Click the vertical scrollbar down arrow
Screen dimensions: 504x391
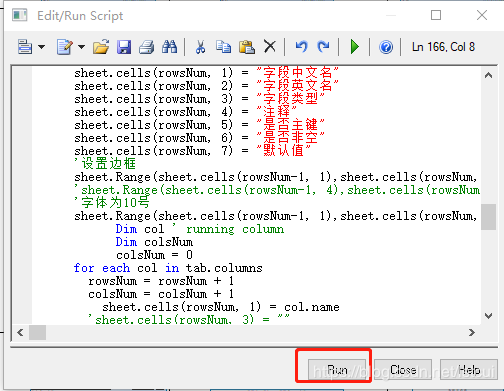488,315
